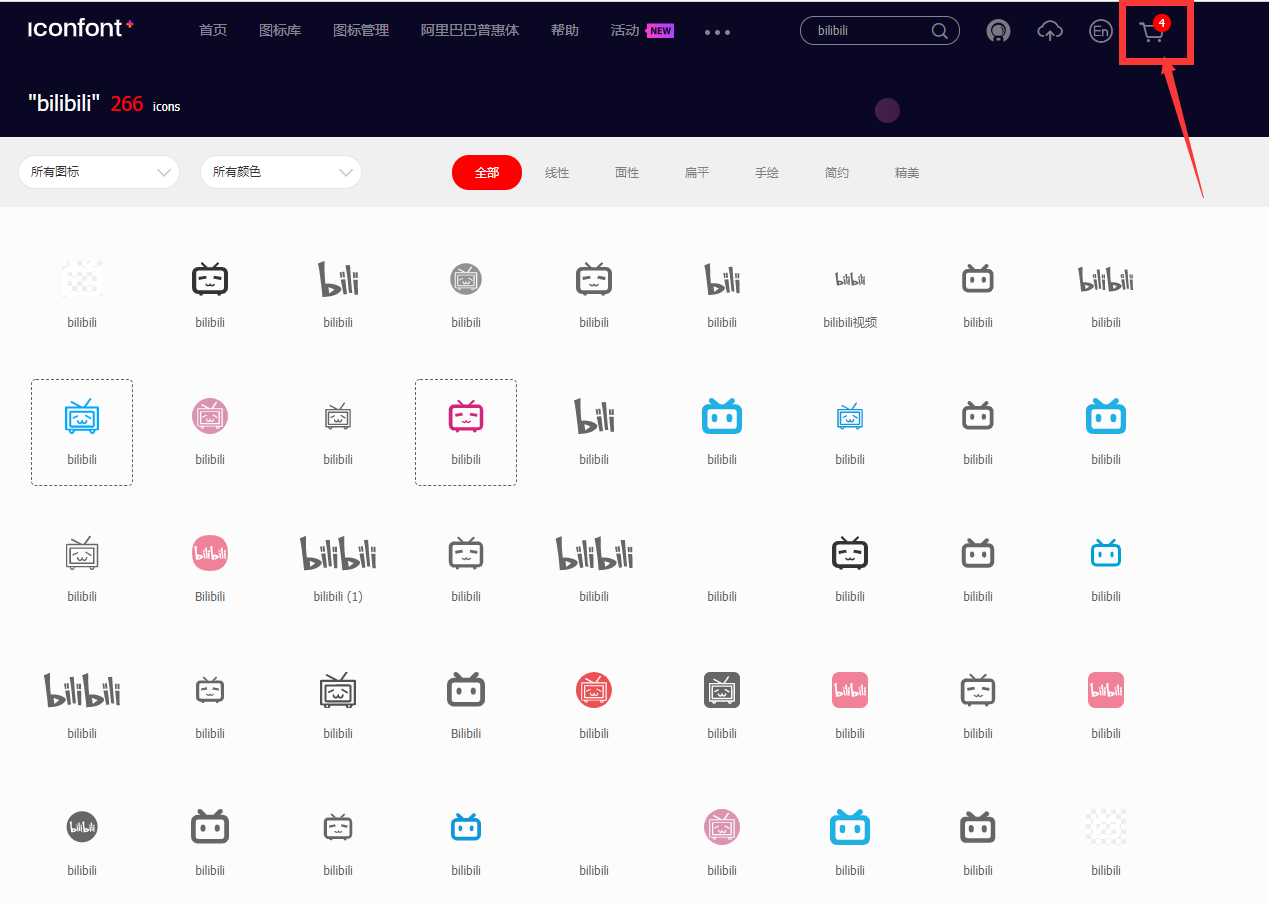The width and height of the screenshot is (1269, 903).
Task: Choose the 'bilibili视频' logo icon
Action: coord(850,280)
